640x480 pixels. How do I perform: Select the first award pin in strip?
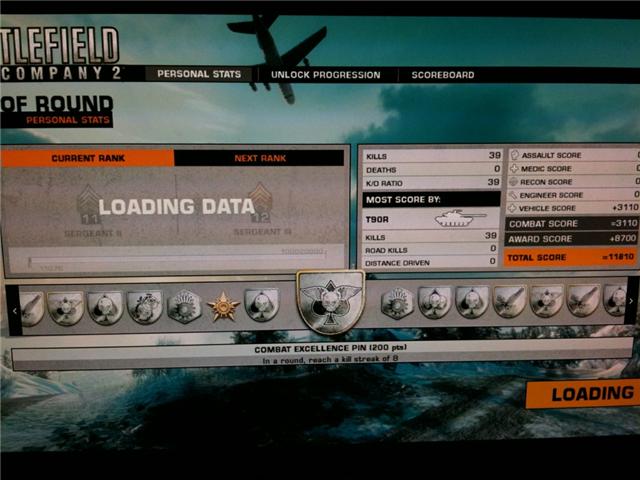pos(32,307)
